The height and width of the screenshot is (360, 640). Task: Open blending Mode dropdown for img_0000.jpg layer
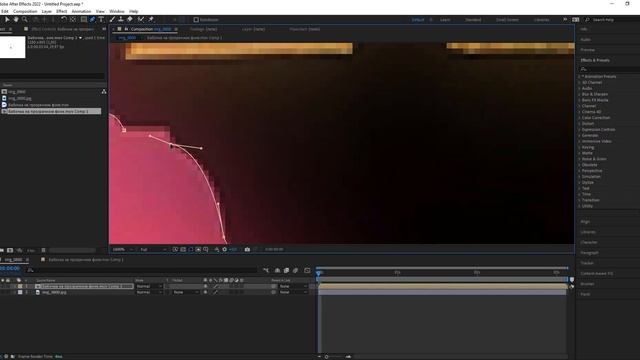click(149, 292)
